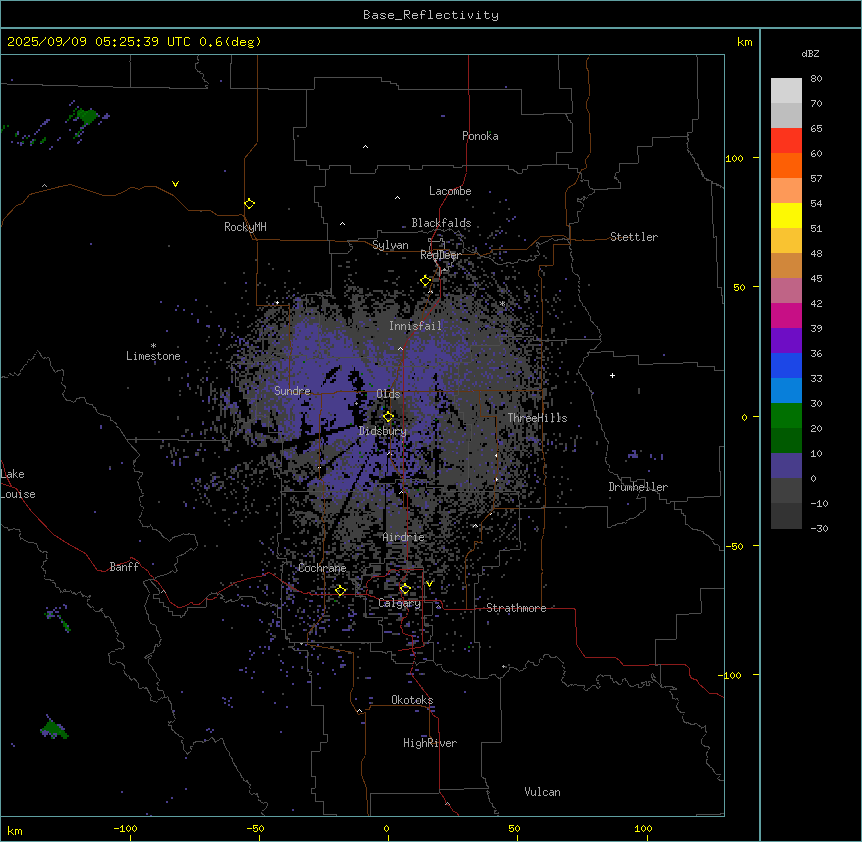Click the green echo patch in top-left corner
This screenshot has height=842, width=862.
(x=86, y=117)
